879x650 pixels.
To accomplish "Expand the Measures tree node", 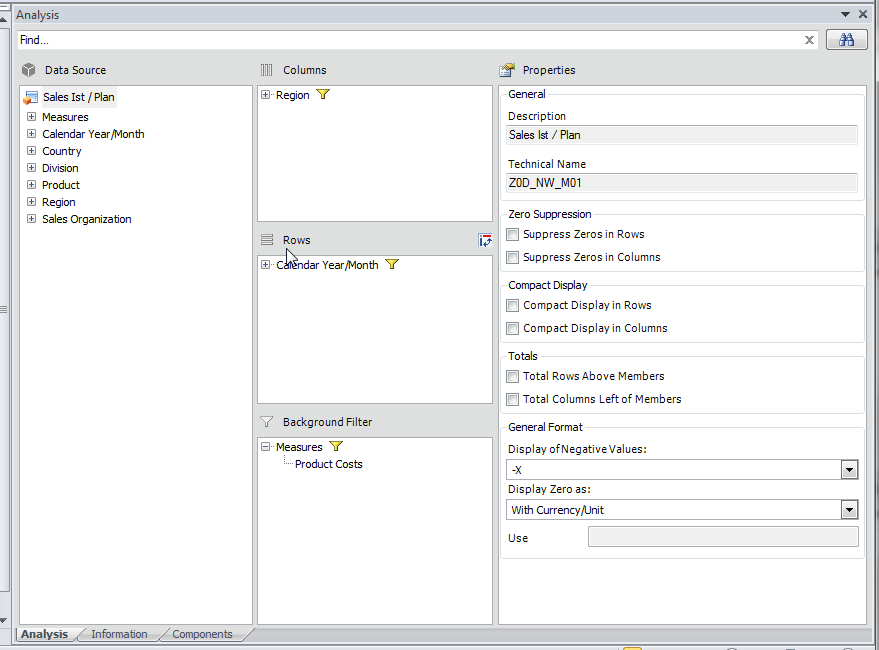I will (x=31, y=117).
